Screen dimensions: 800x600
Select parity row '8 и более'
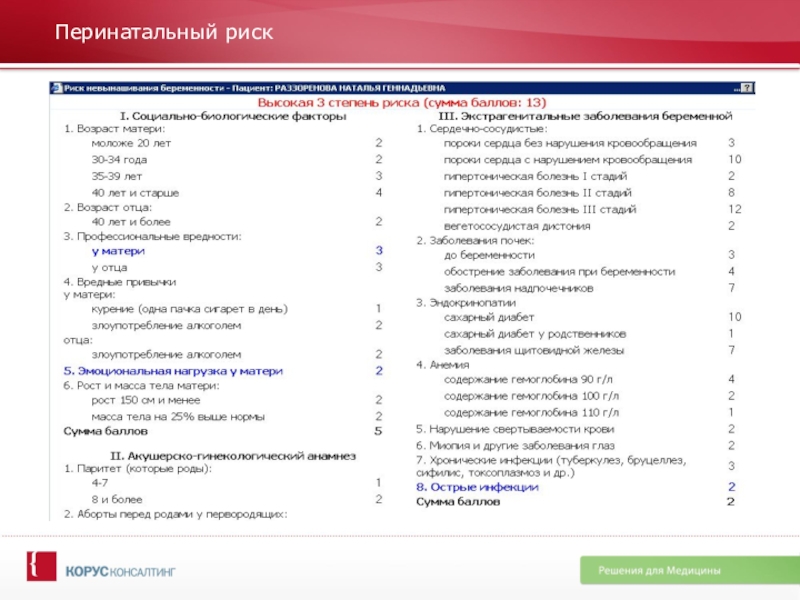click(117, 499)
